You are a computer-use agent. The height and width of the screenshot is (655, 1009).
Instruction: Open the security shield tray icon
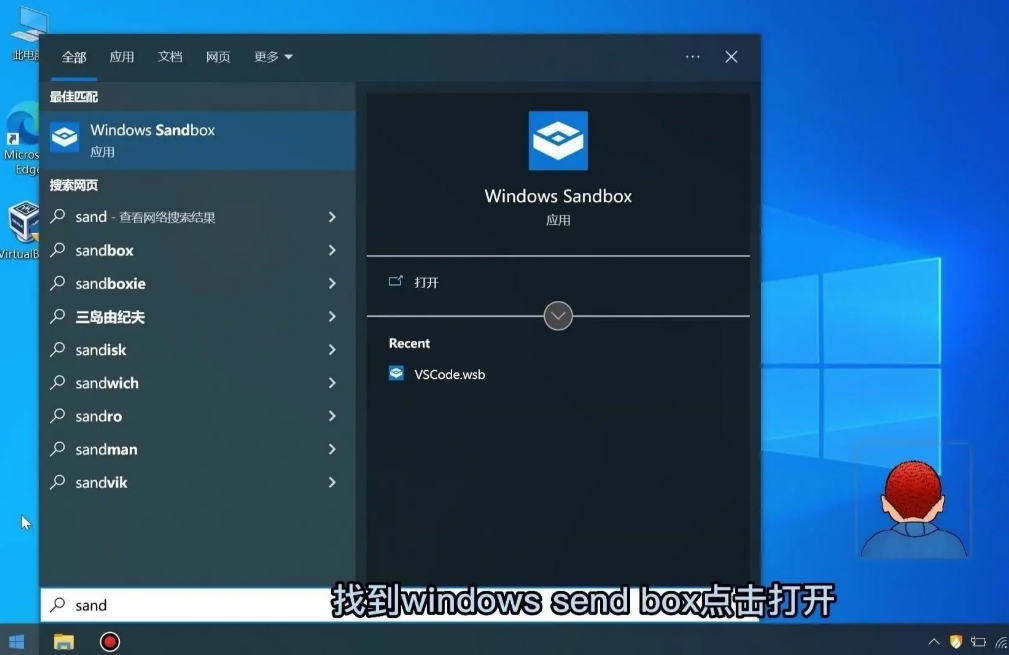click(956, 641)
